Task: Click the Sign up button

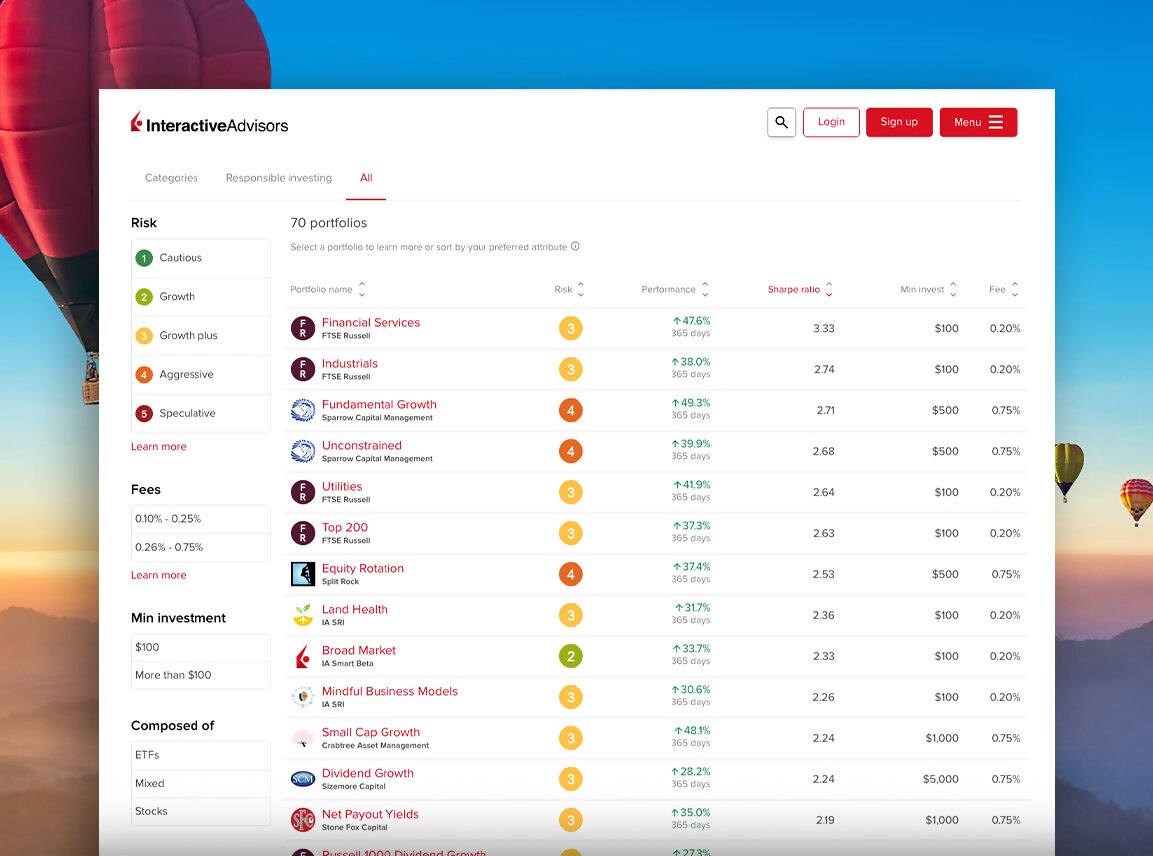Action: coord(898,121)
